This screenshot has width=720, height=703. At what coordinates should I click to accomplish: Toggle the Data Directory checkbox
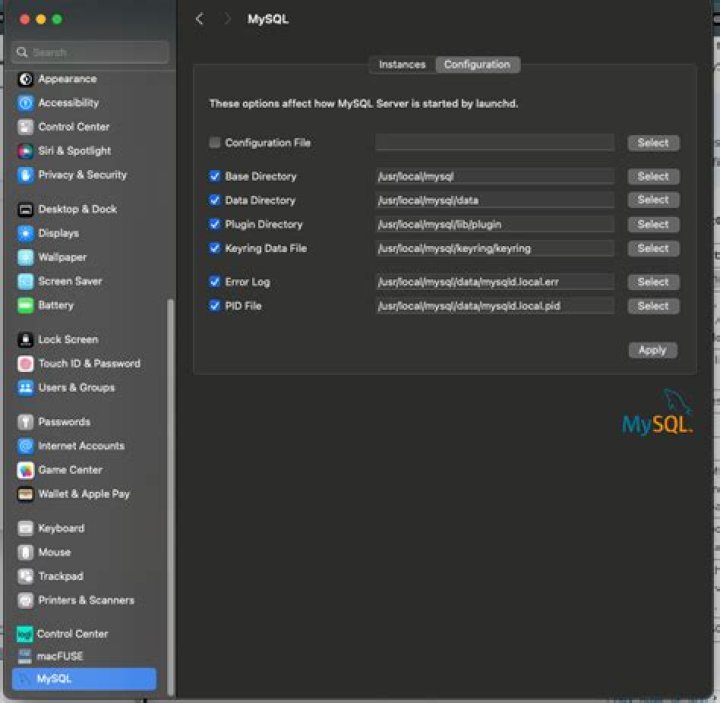tap(214, 200)
